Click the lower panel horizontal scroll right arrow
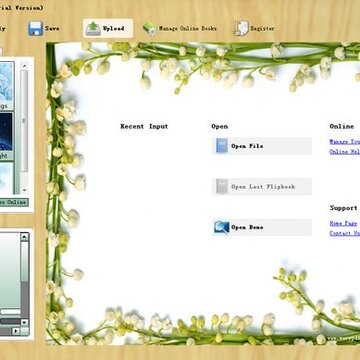Viewport: 360px width, 360px height. tap(16, 331)
